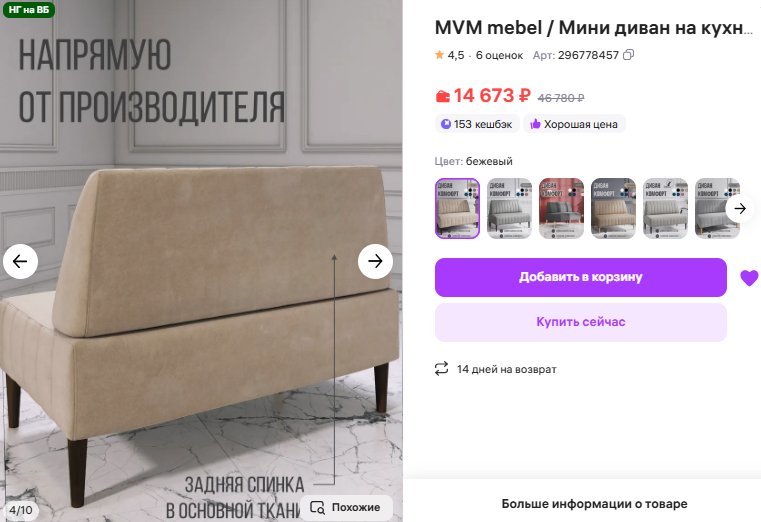Click the Хорошая цена badge
The image size is (761, 522).
click(x=574, y=124)
